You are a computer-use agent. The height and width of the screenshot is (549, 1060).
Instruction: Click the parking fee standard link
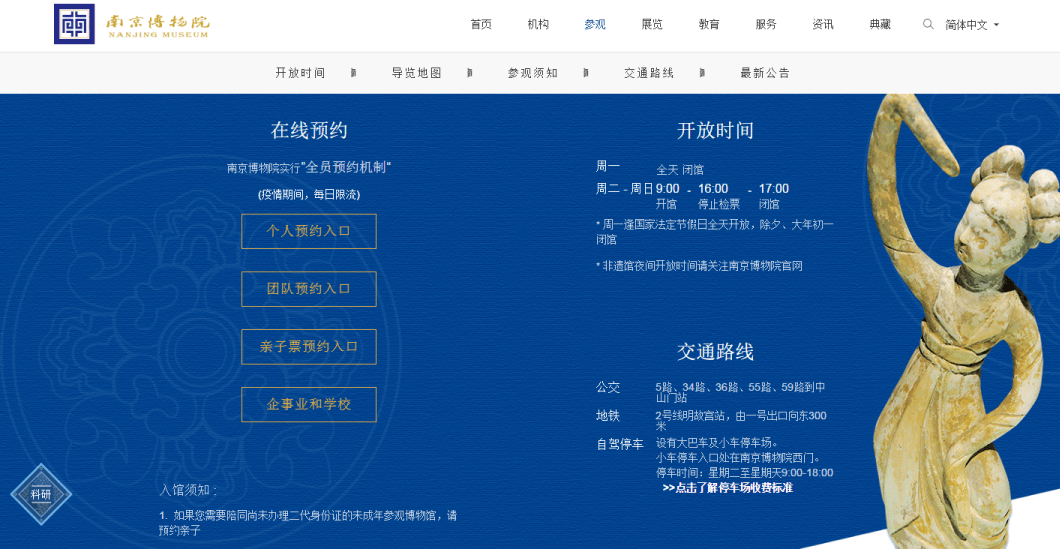(x=727, y=488)
